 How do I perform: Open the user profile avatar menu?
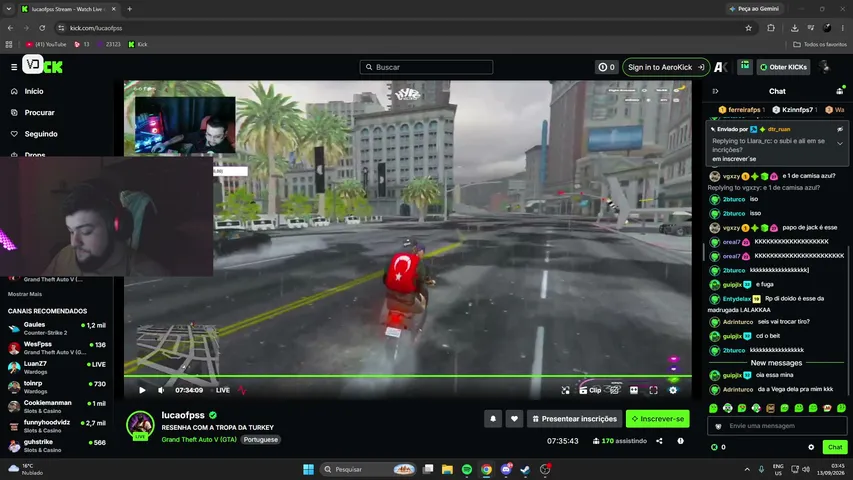click(x=825, y=67)
